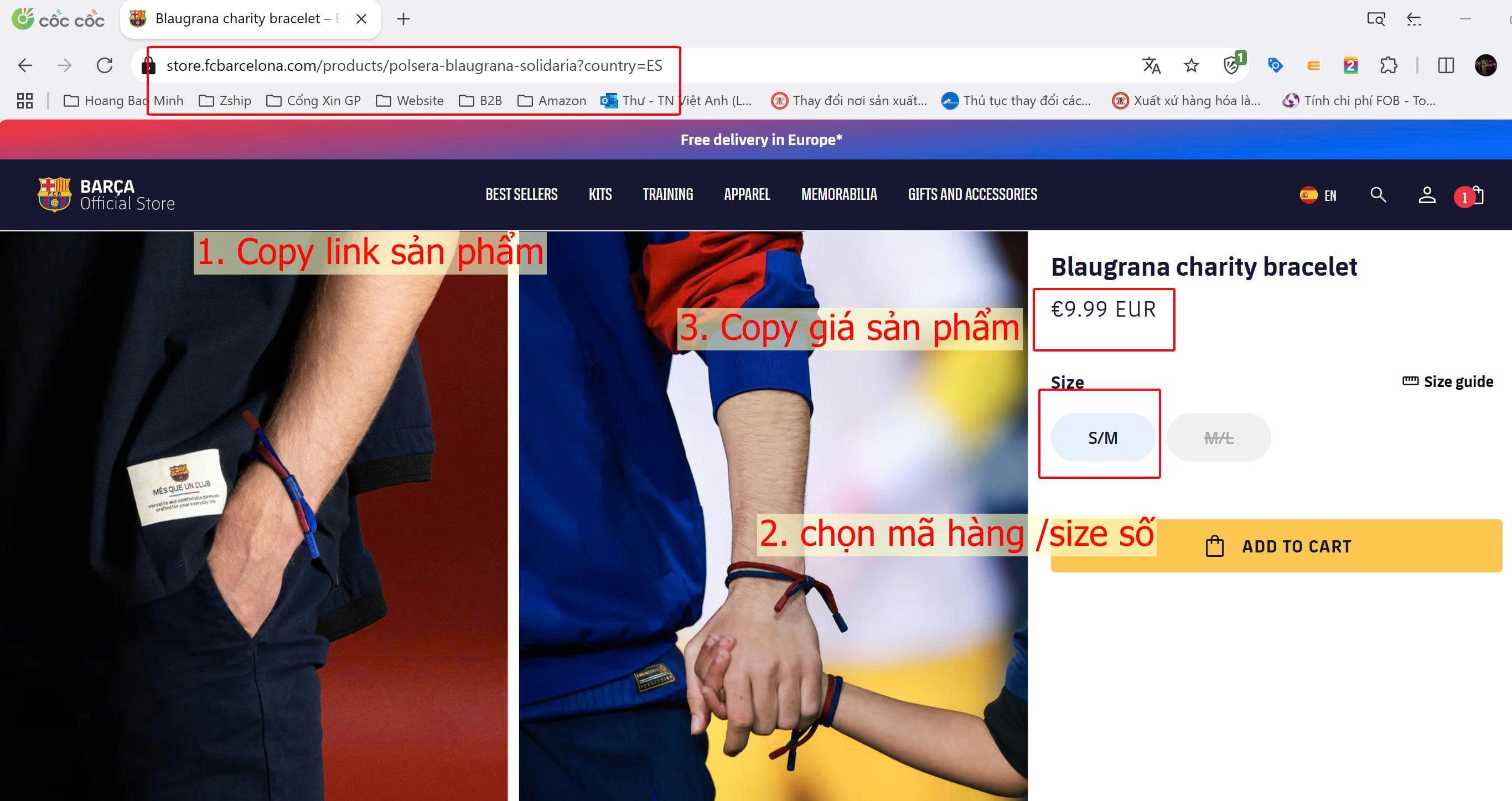Open the Best Sellers menu item
1512x801 pixels.
[521, 194]
